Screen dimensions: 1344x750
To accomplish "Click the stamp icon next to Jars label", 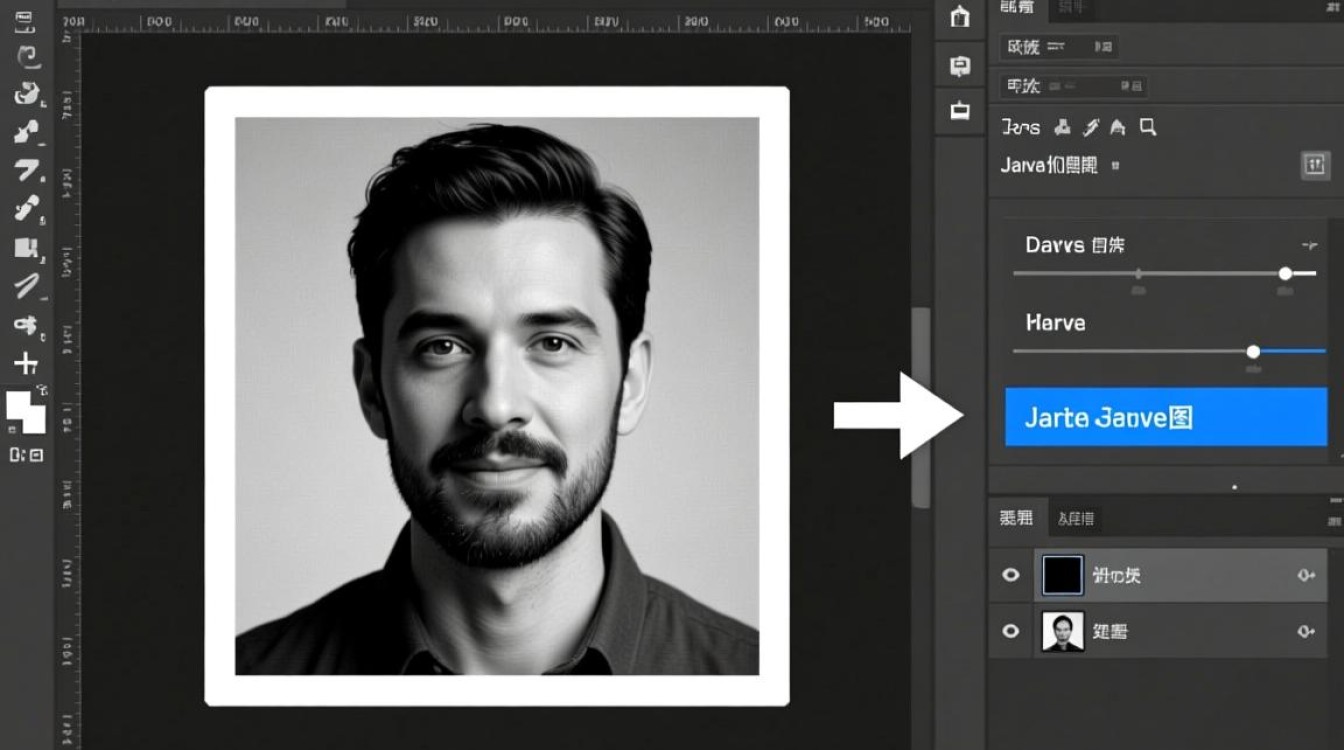I will click(x=1063, y=127).
